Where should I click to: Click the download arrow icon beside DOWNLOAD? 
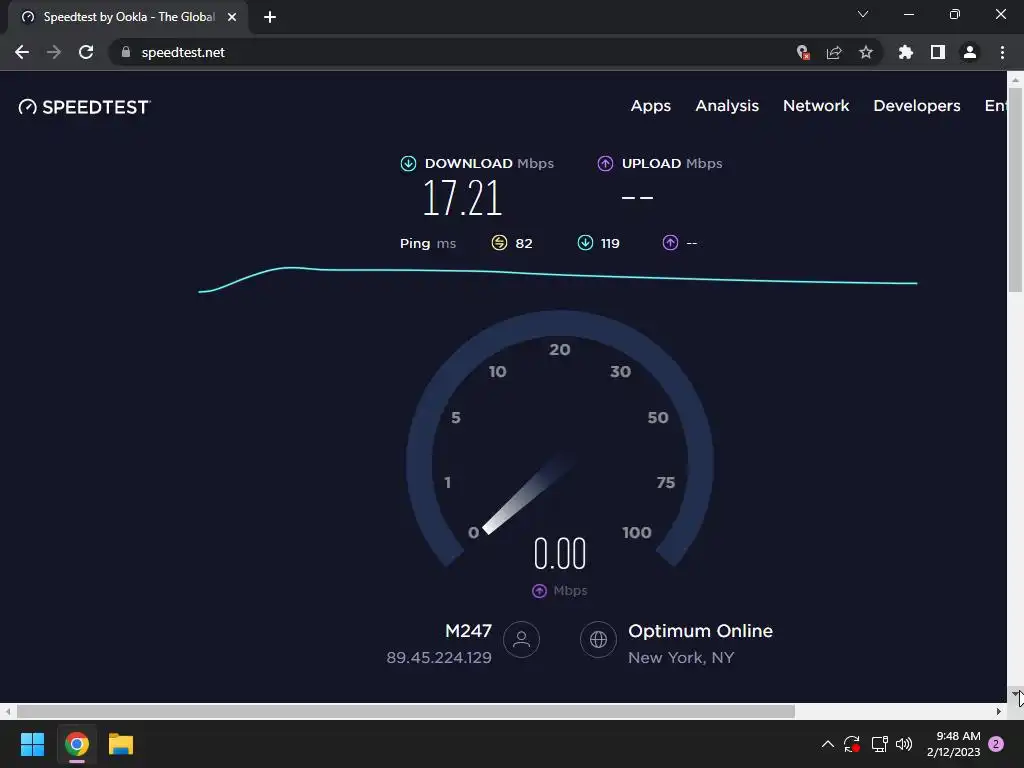click(x=408, y=163)
